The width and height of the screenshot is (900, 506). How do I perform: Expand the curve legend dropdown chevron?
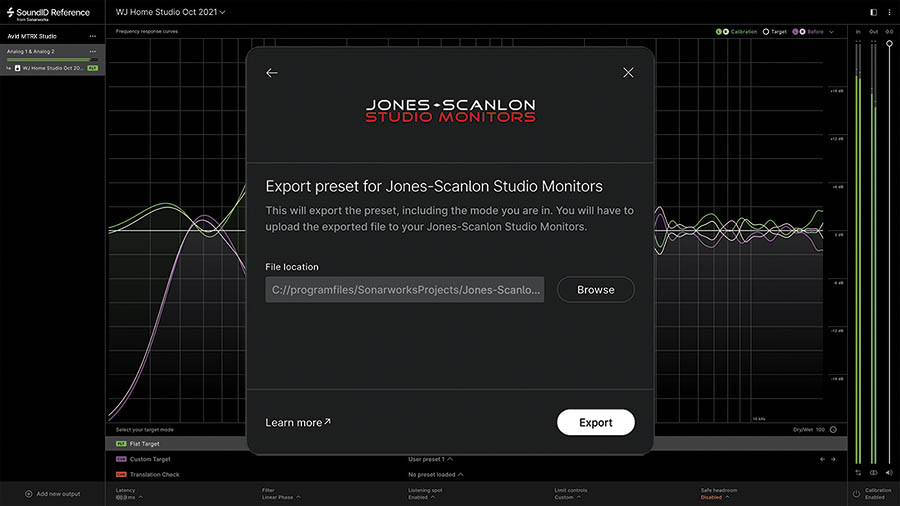(831, 32)
